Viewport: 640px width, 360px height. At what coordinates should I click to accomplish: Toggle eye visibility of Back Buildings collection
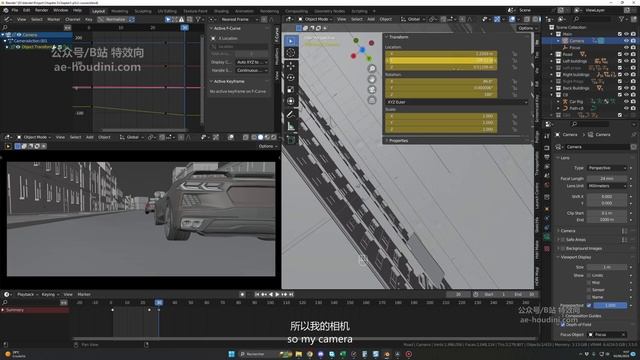627,88
